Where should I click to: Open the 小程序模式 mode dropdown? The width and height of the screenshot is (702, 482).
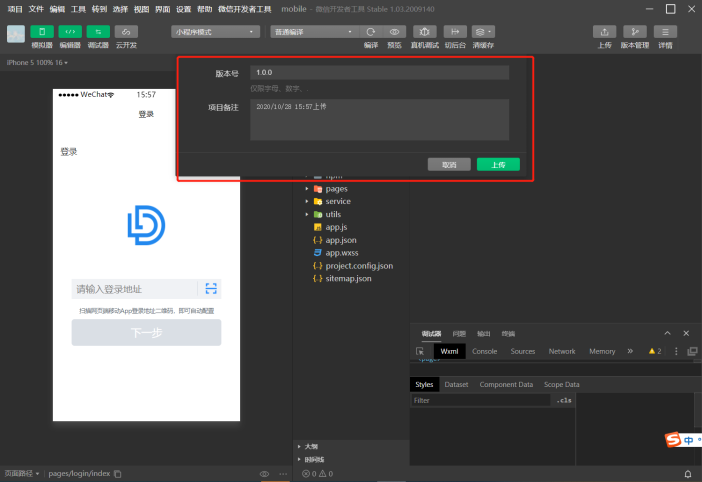click(215, 32)
